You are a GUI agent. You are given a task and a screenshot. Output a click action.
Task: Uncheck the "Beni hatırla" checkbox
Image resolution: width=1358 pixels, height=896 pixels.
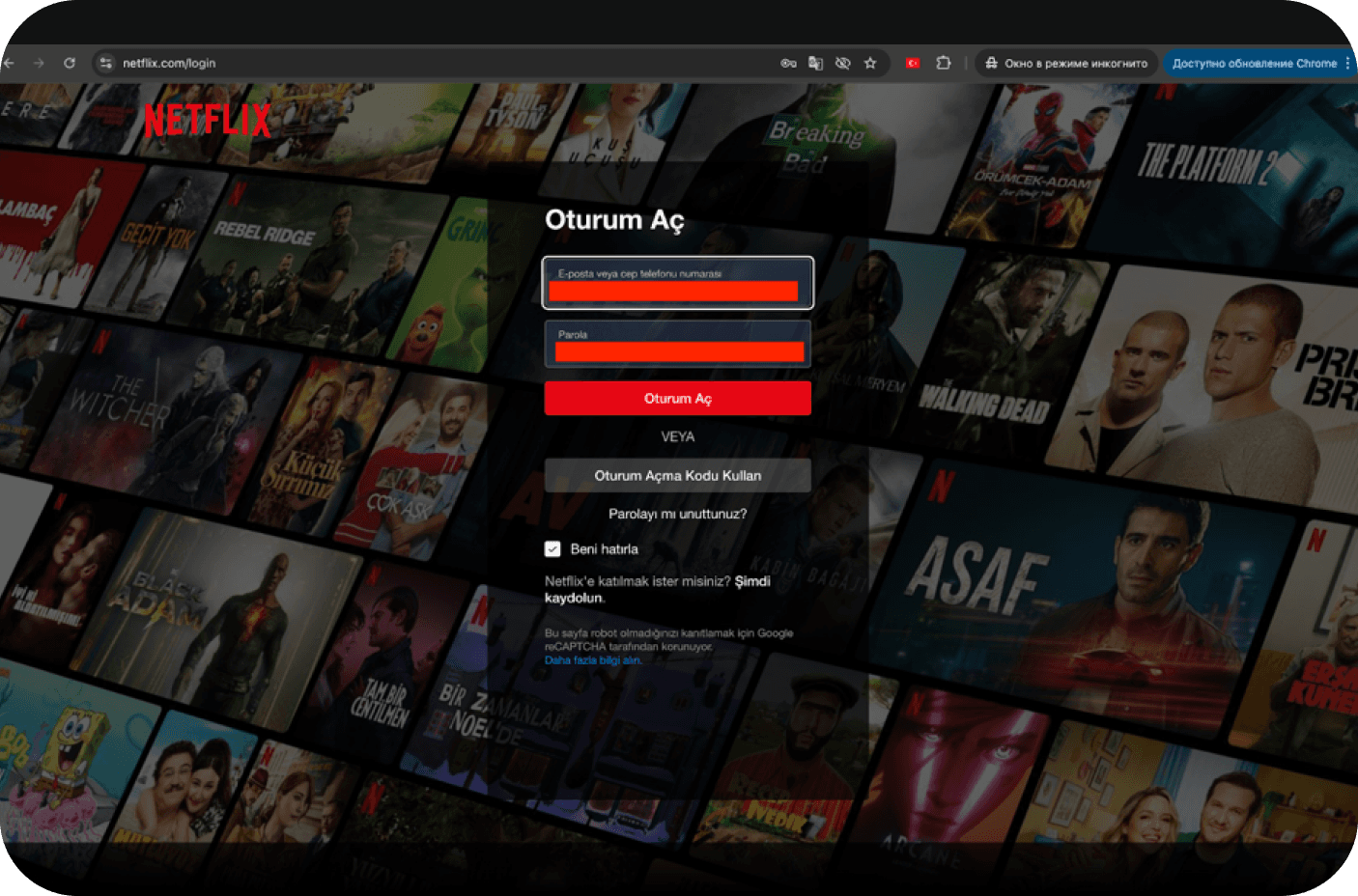pyautogui.click(x=552, y=549)
